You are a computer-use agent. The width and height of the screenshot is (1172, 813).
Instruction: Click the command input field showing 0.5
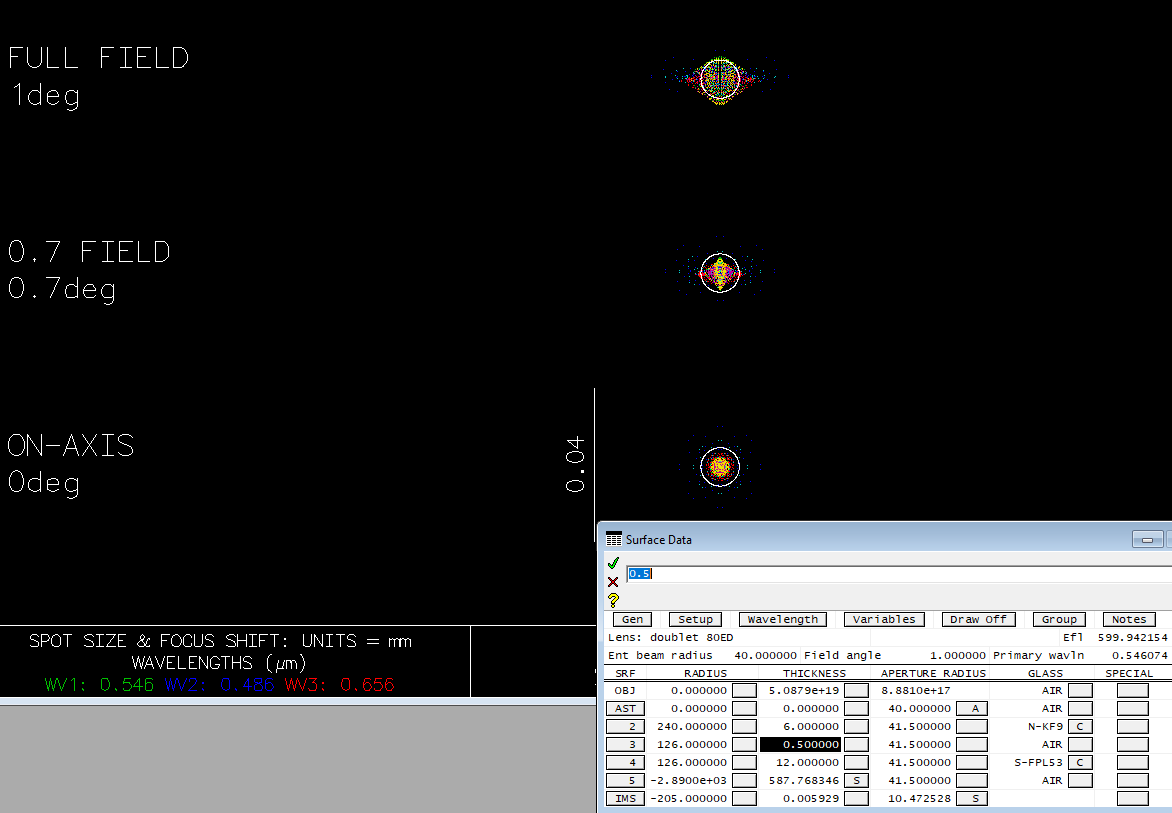[899, 573]
